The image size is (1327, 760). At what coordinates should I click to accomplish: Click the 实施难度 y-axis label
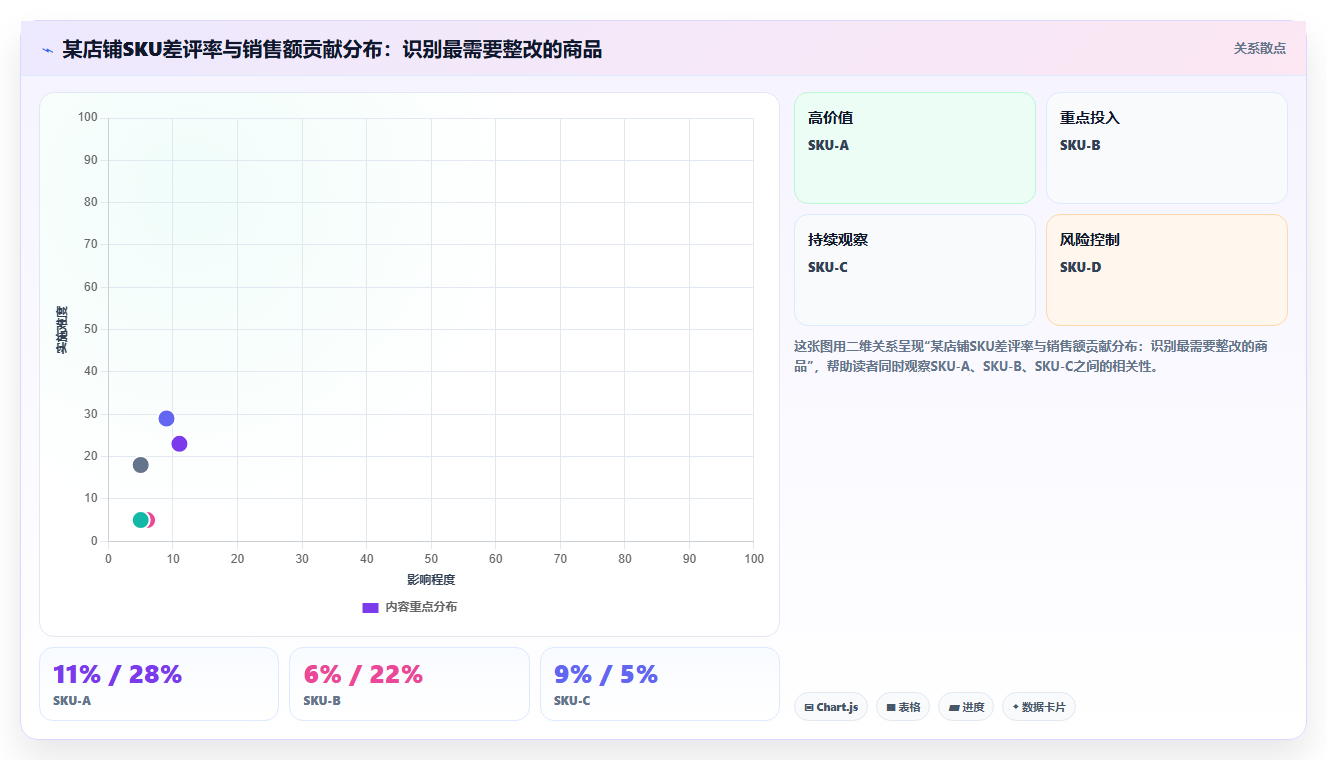point(62,330)
